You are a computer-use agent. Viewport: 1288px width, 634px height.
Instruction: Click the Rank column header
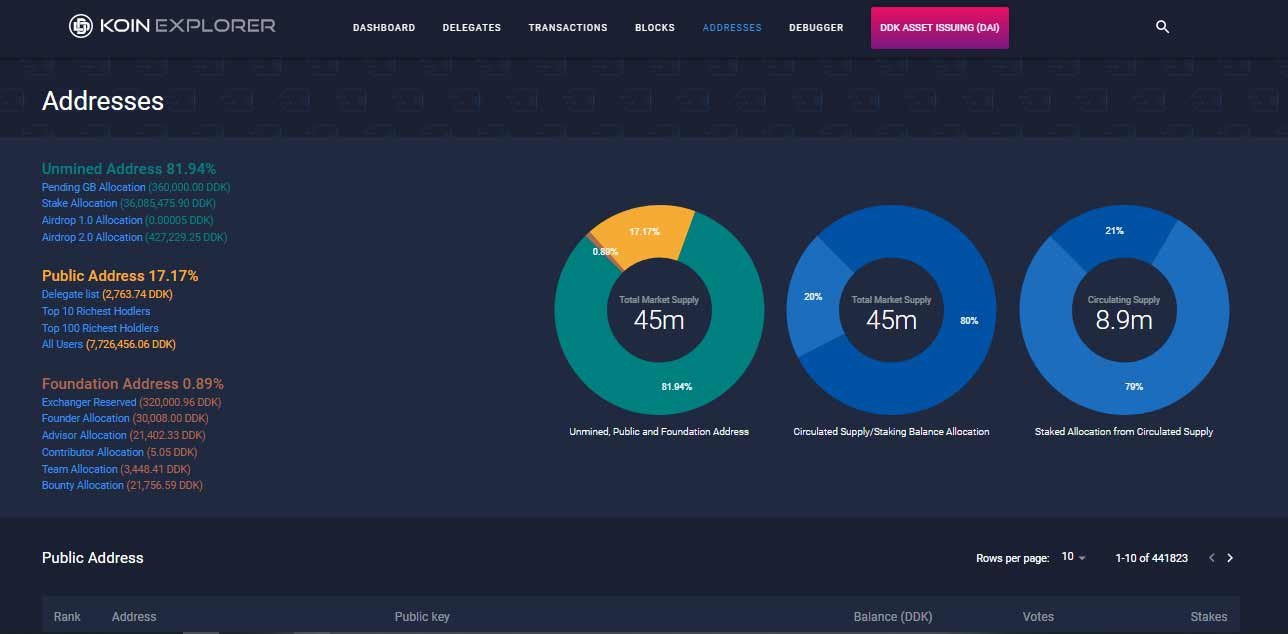tap(67, 617)
